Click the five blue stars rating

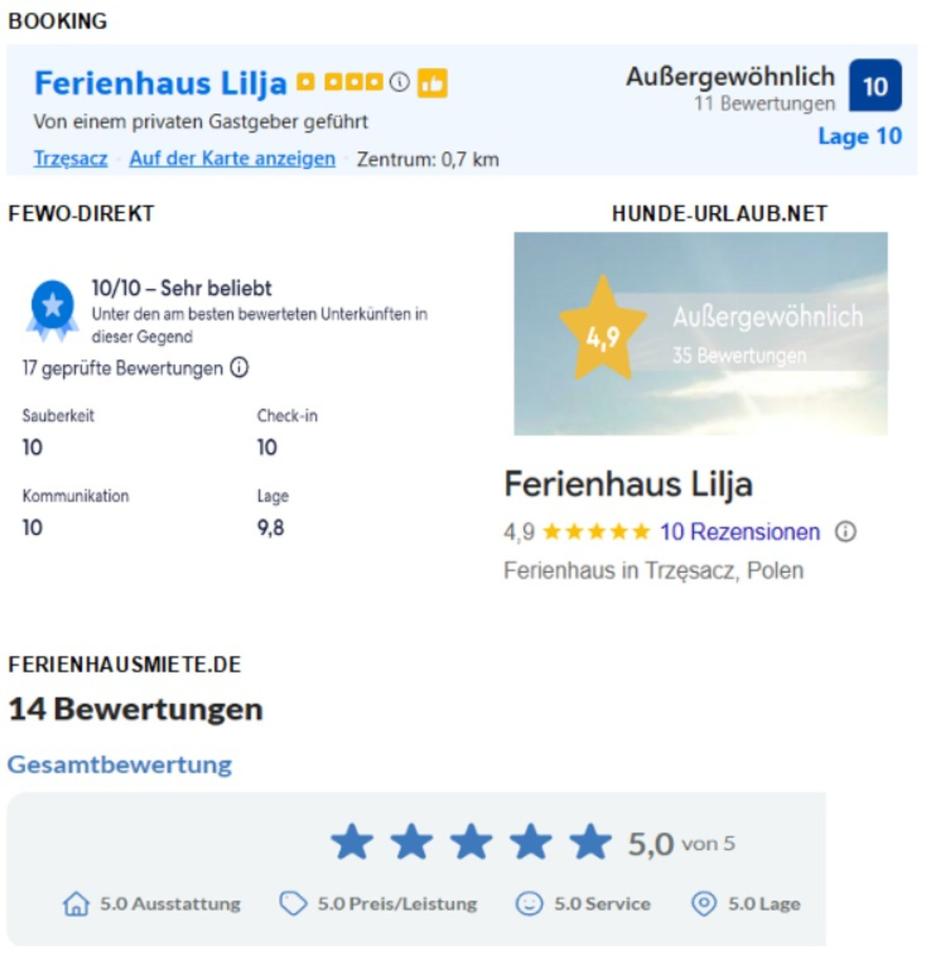pos(470,843)
